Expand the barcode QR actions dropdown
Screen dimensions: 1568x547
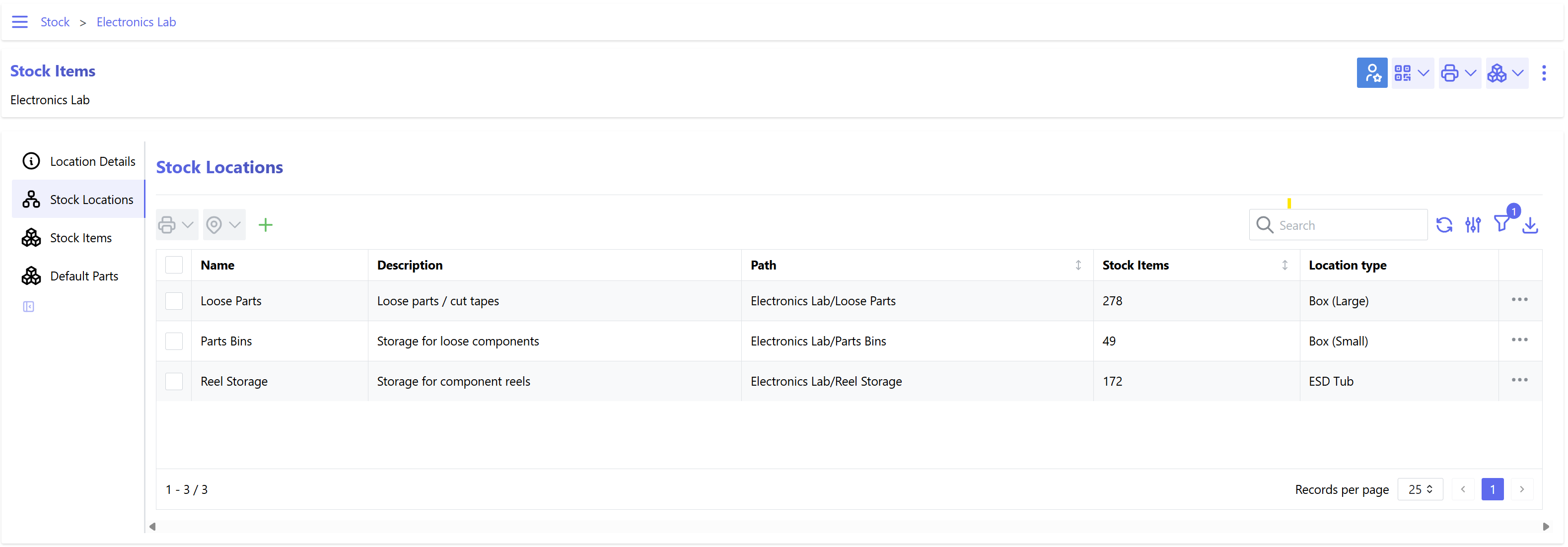pos(1412,73)
